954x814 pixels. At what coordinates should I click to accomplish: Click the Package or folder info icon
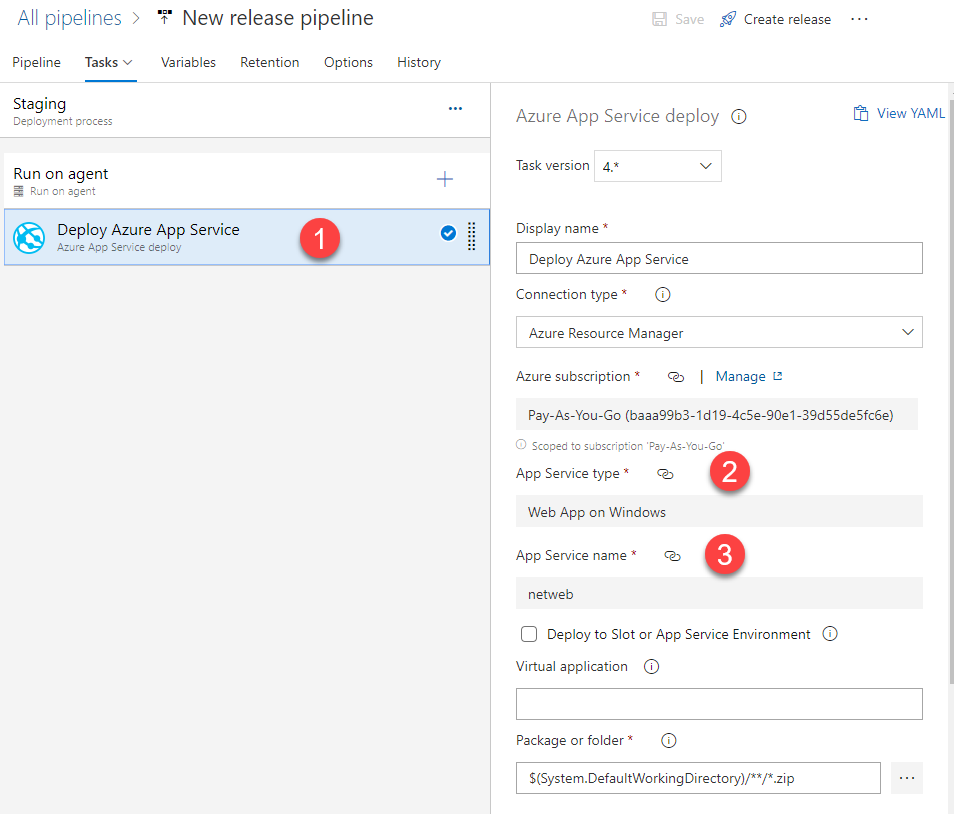[x=669, y=740]
